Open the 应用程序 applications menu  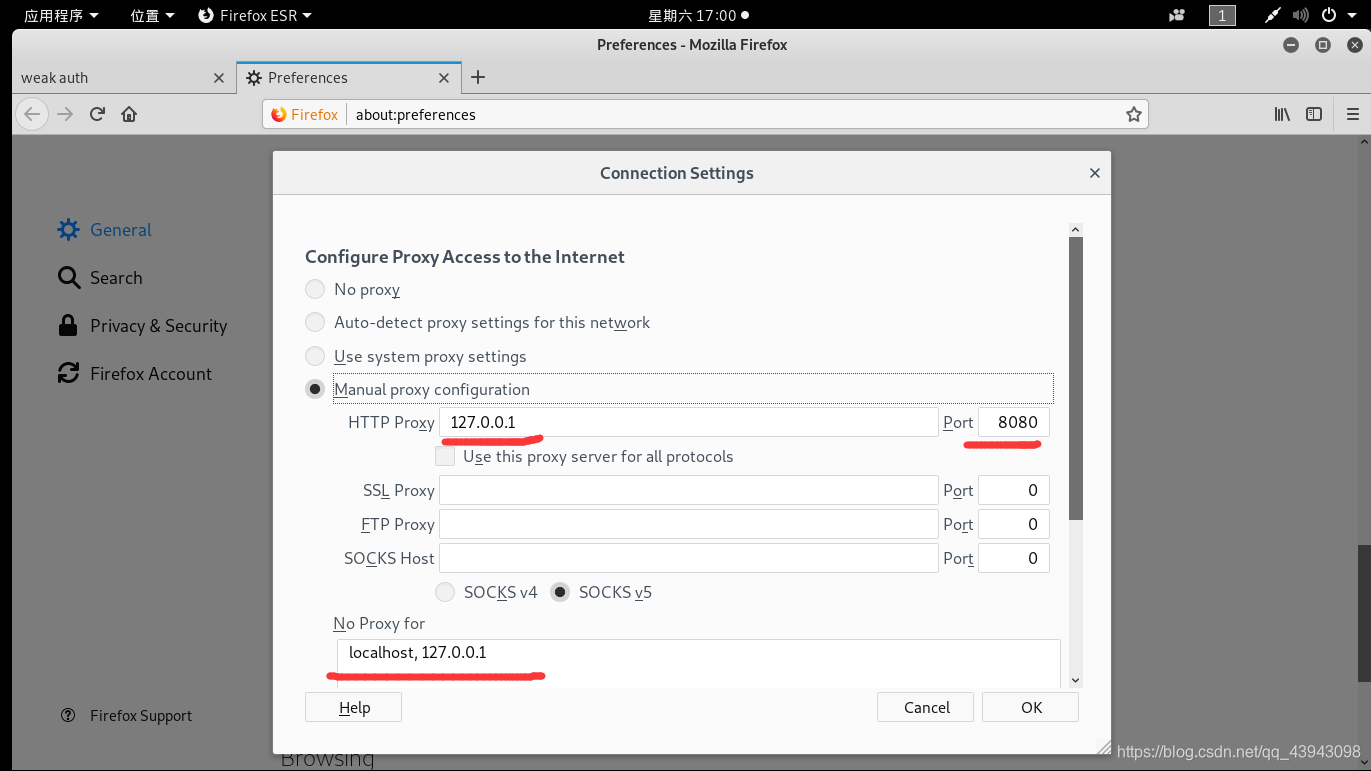(x=61, y=15)
